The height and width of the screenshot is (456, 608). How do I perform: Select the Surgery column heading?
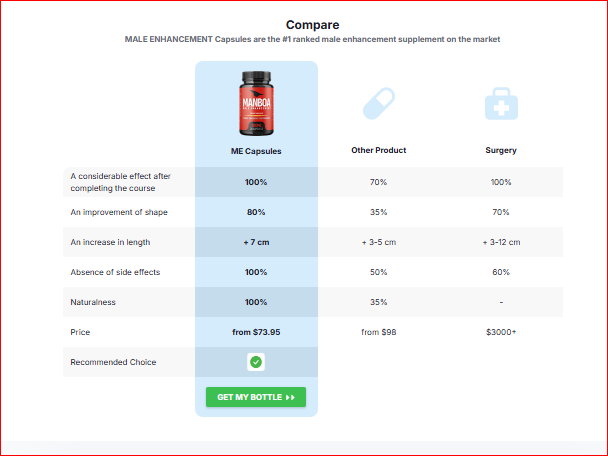click(x=501, y=150)
